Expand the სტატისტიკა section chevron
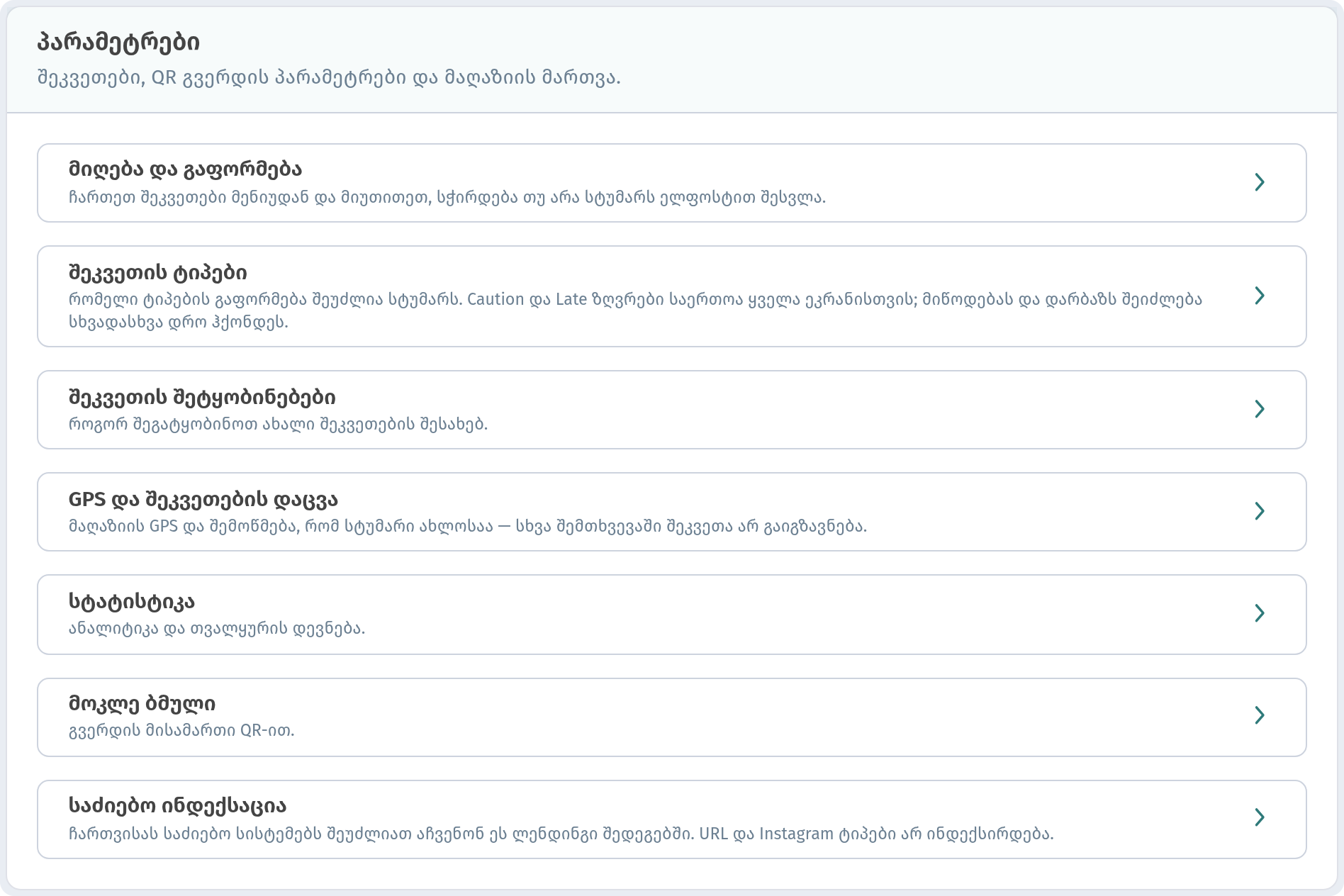Image resolution: width=1344 pixels, height=896 pixels. pos(1259,613)
